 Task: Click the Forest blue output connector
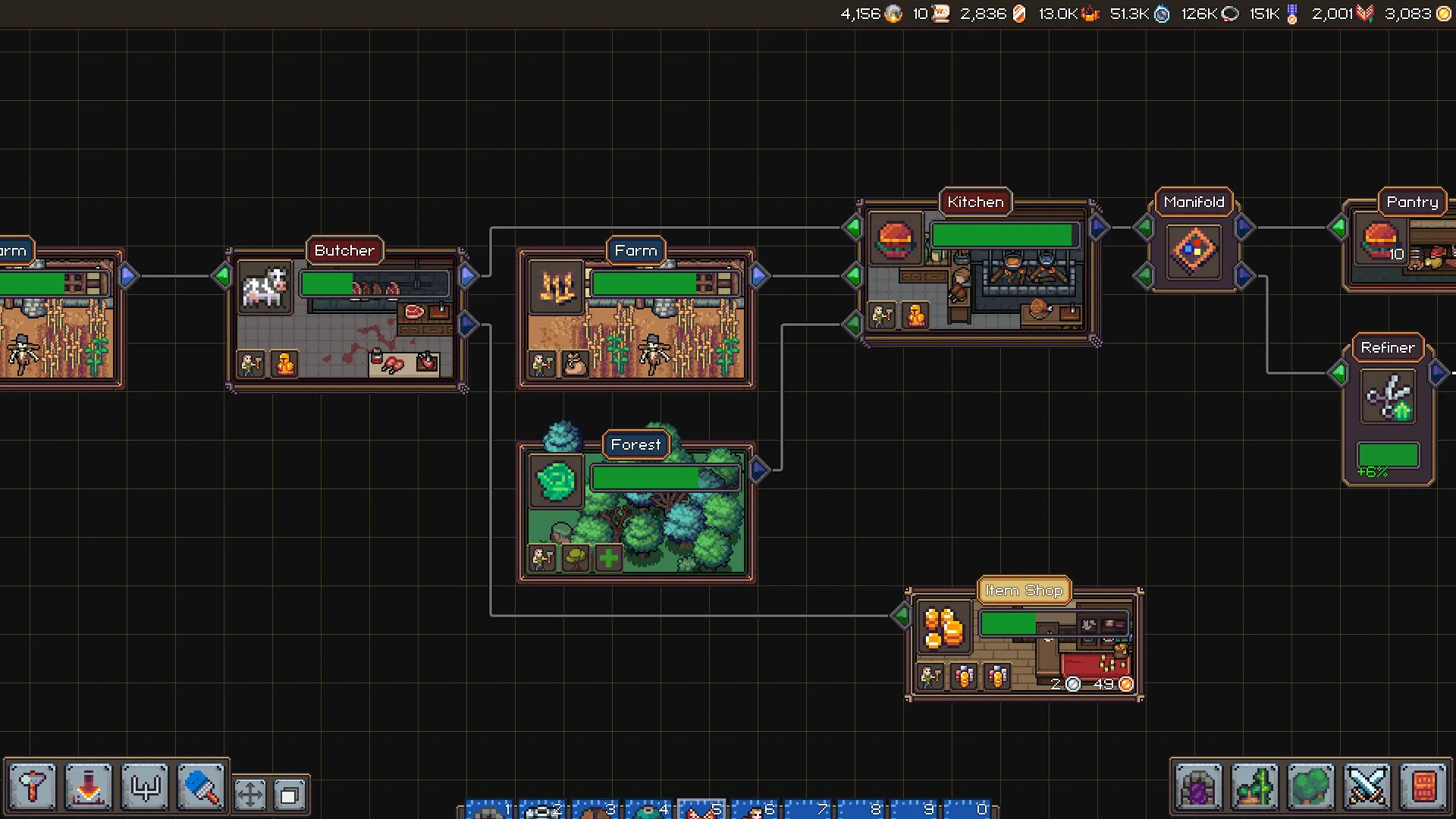(758, 470)
